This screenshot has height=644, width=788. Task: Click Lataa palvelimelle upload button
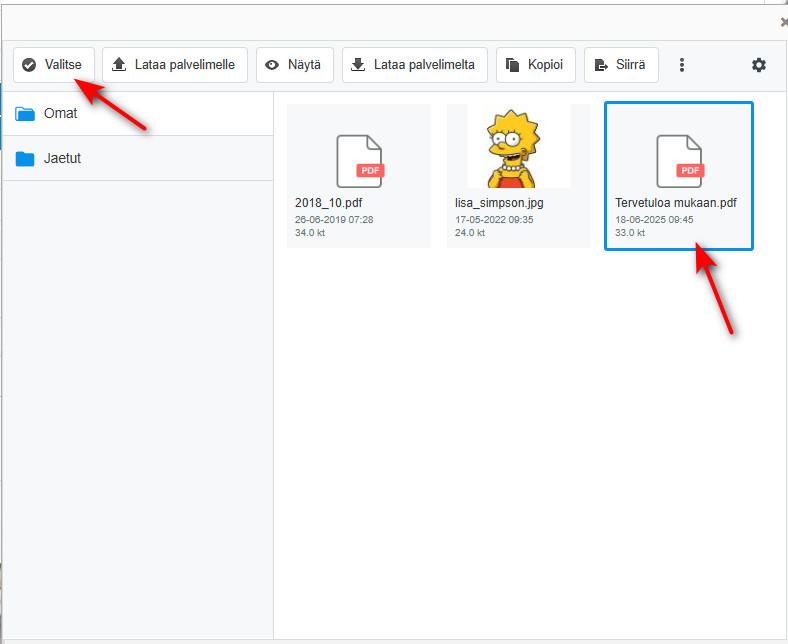[175, 65]
